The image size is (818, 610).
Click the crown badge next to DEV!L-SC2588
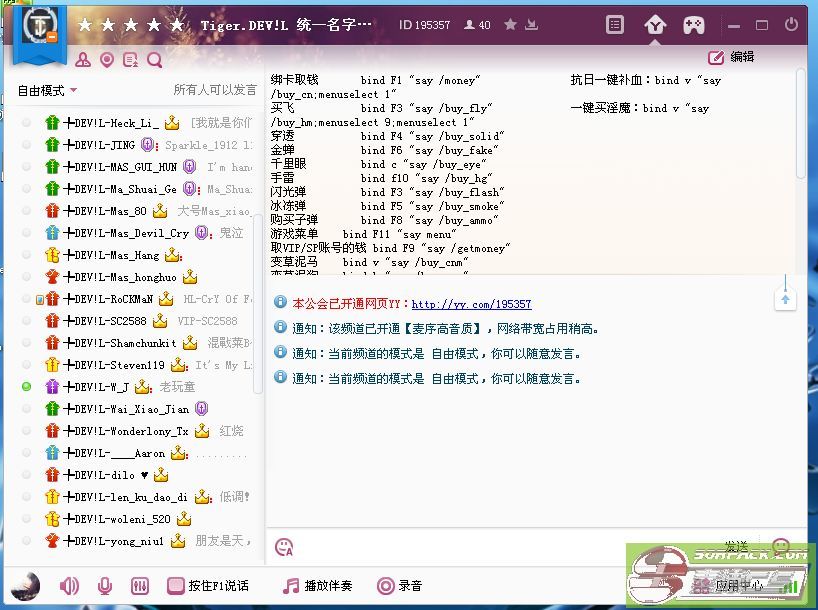coord(160,321)
